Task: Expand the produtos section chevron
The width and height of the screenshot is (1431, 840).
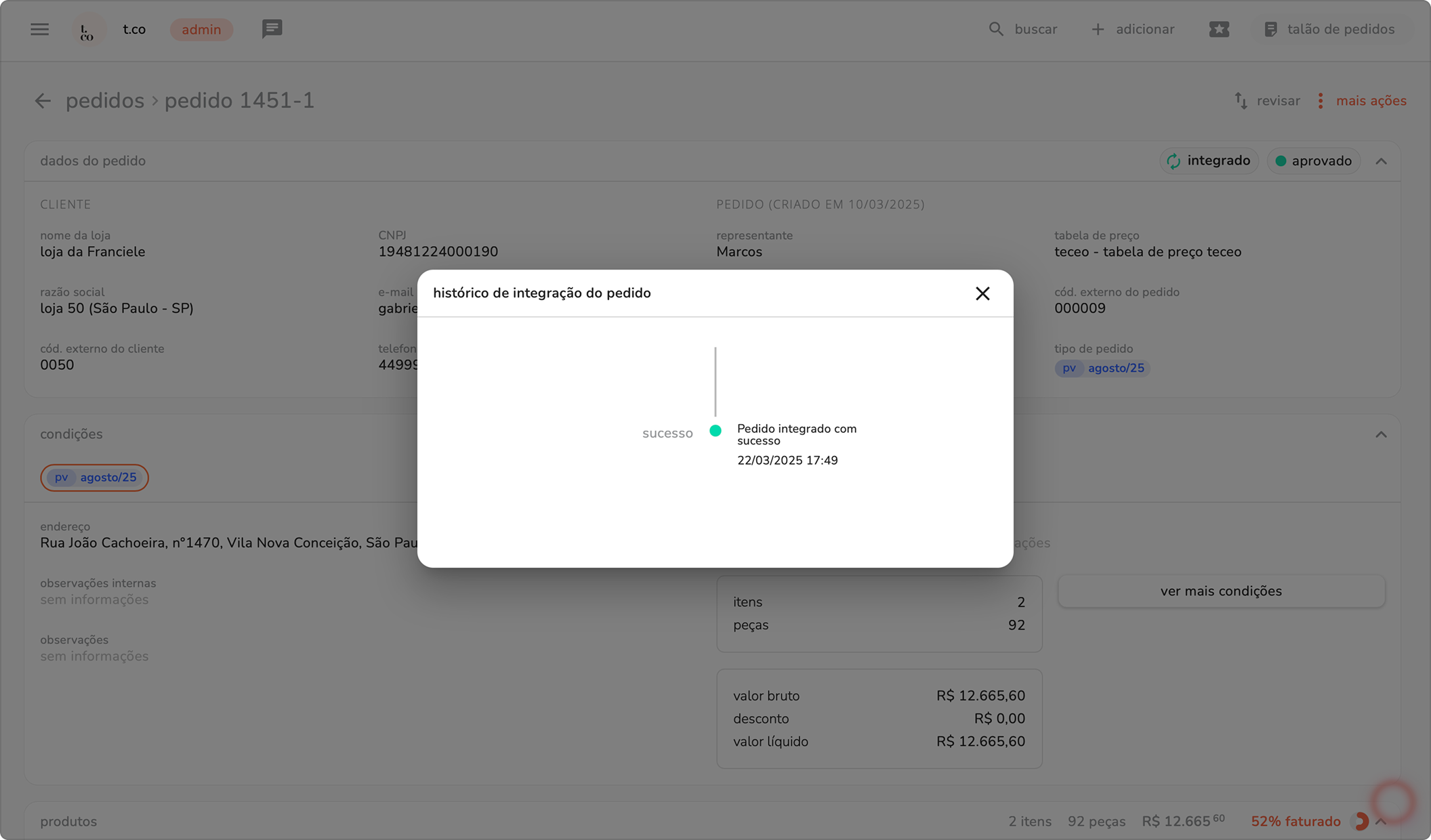Action: [x=1382, y=822]
